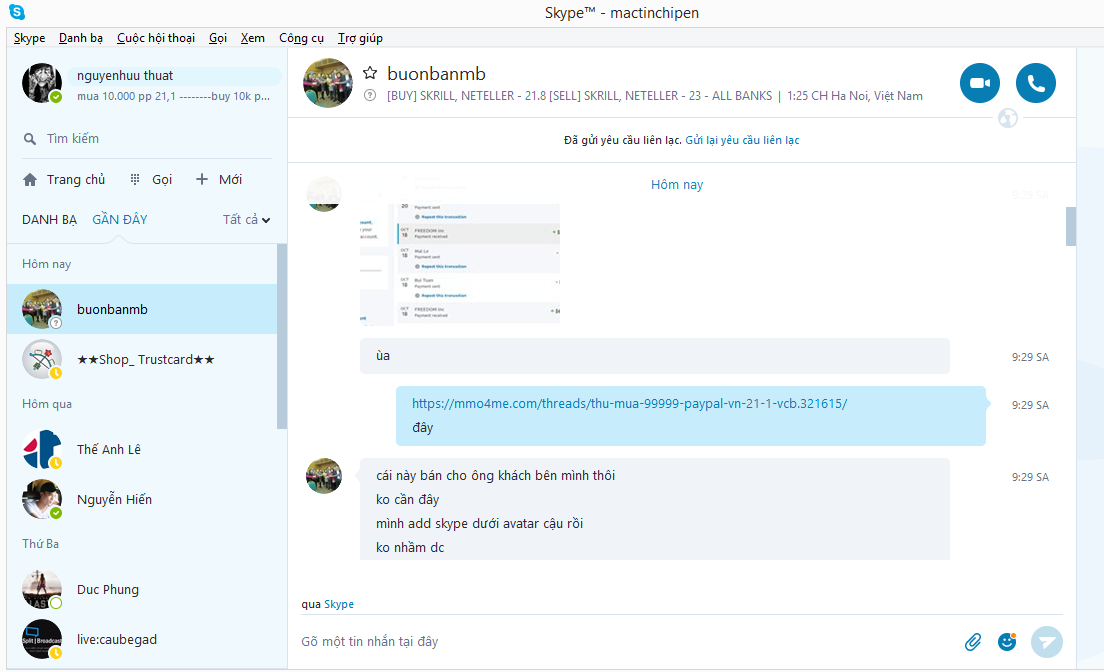The width and height of the screenshot is (1104, 672).
Task: Click the nguyenhuu thuat name field
Action: pos(175,75)
